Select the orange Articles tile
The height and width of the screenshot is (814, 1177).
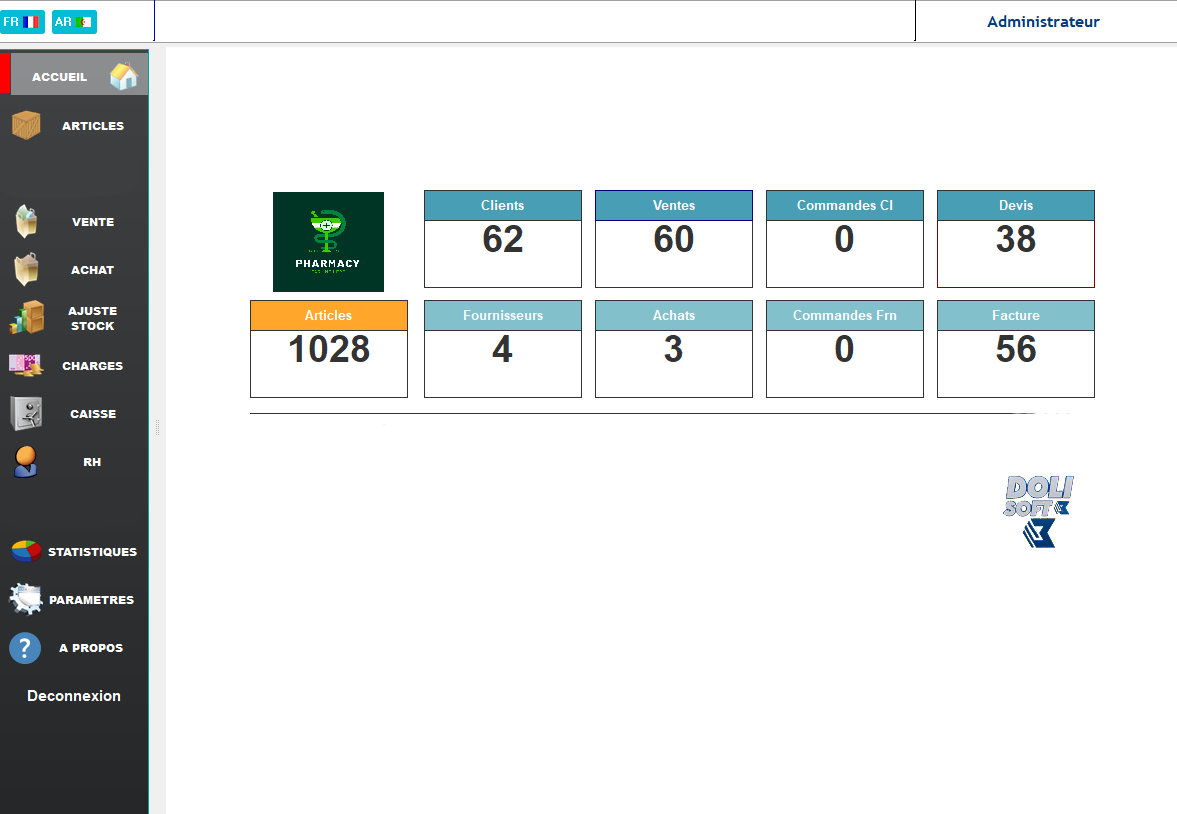coord(328,348)
